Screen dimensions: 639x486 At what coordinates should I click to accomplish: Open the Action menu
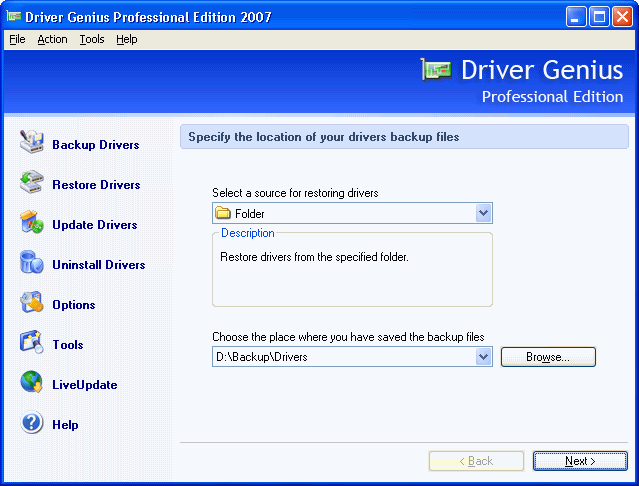pos(52,39)
